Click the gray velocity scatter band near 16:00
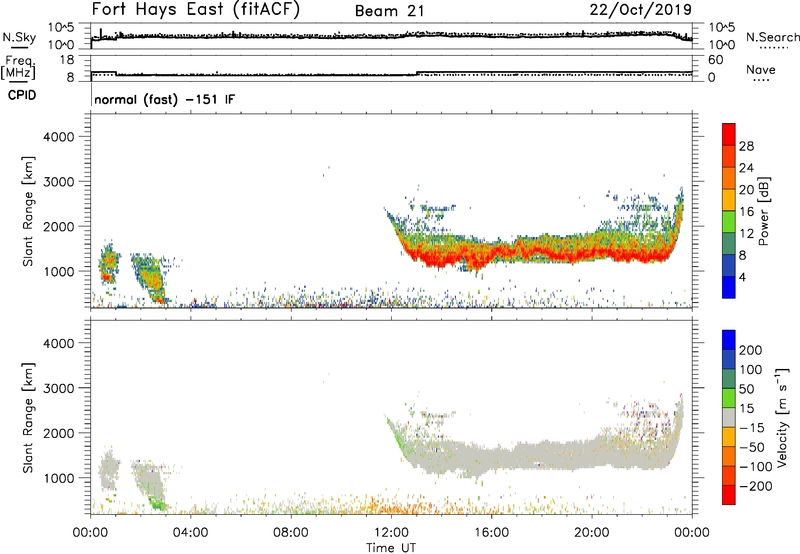 [x=492, y=457]
